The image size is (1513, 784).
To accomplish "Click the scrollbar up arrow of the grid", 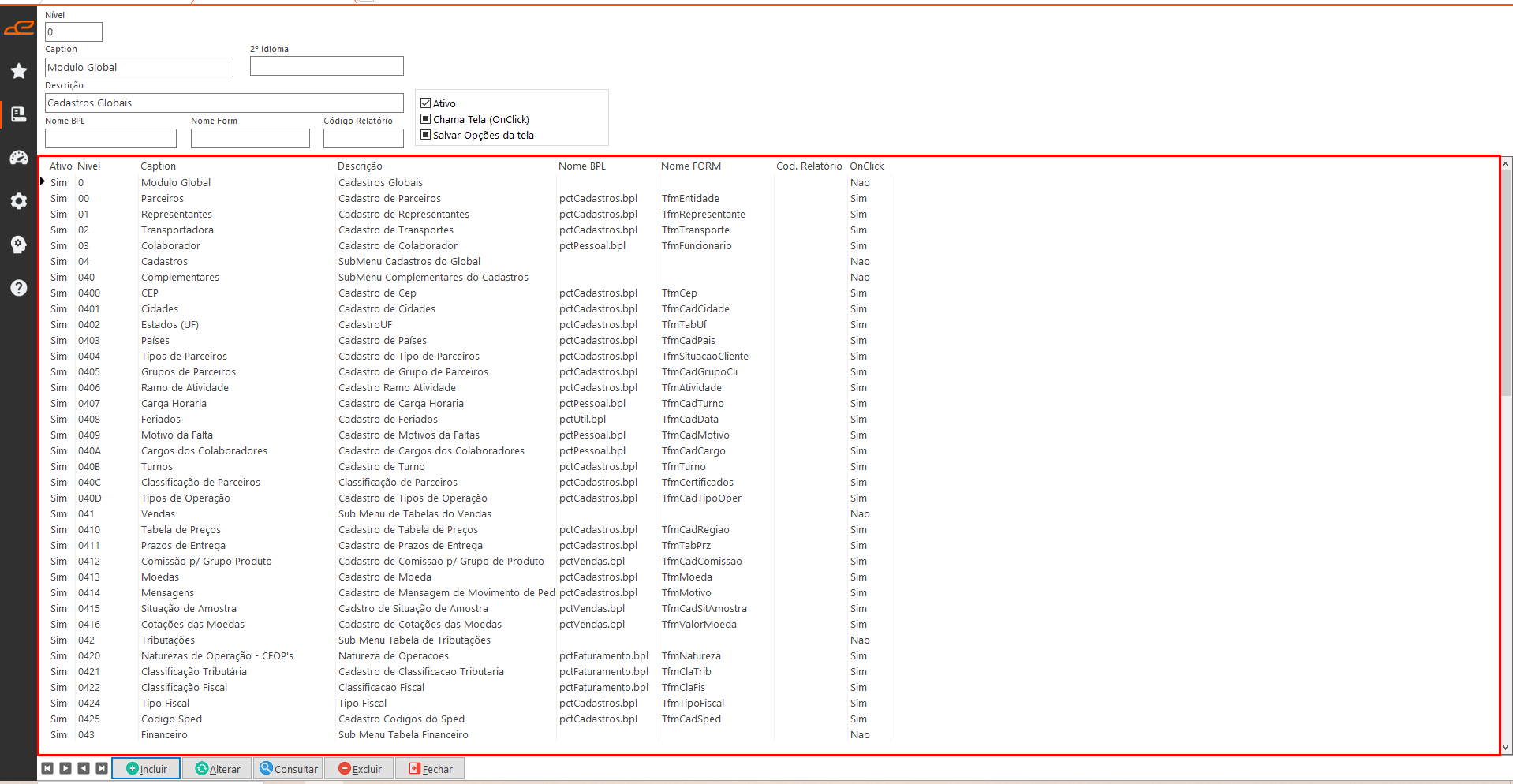I will click(x=1506, y=164).
